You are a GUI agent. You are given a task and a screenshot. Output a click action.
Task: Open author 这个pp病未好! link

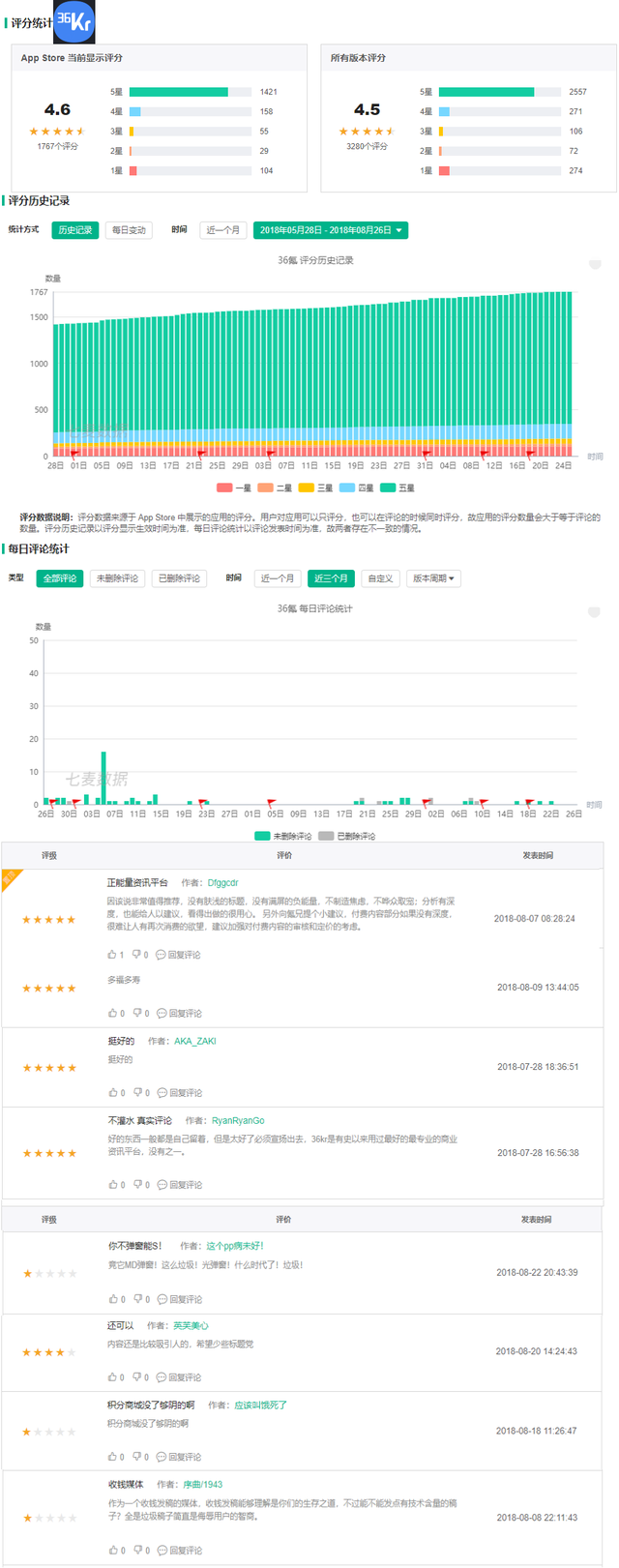click(x=235, y=1247)
